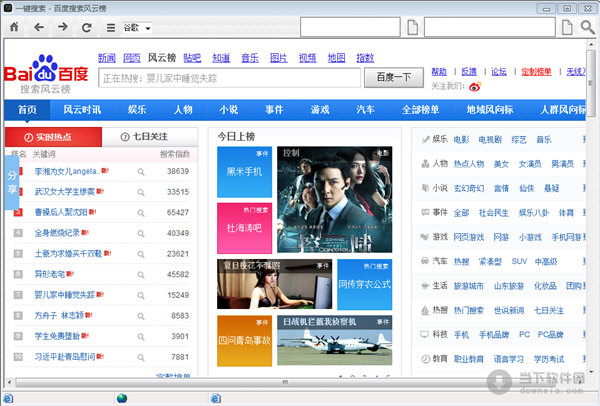Open the 定制榜单 link

(x=536, y=72)
